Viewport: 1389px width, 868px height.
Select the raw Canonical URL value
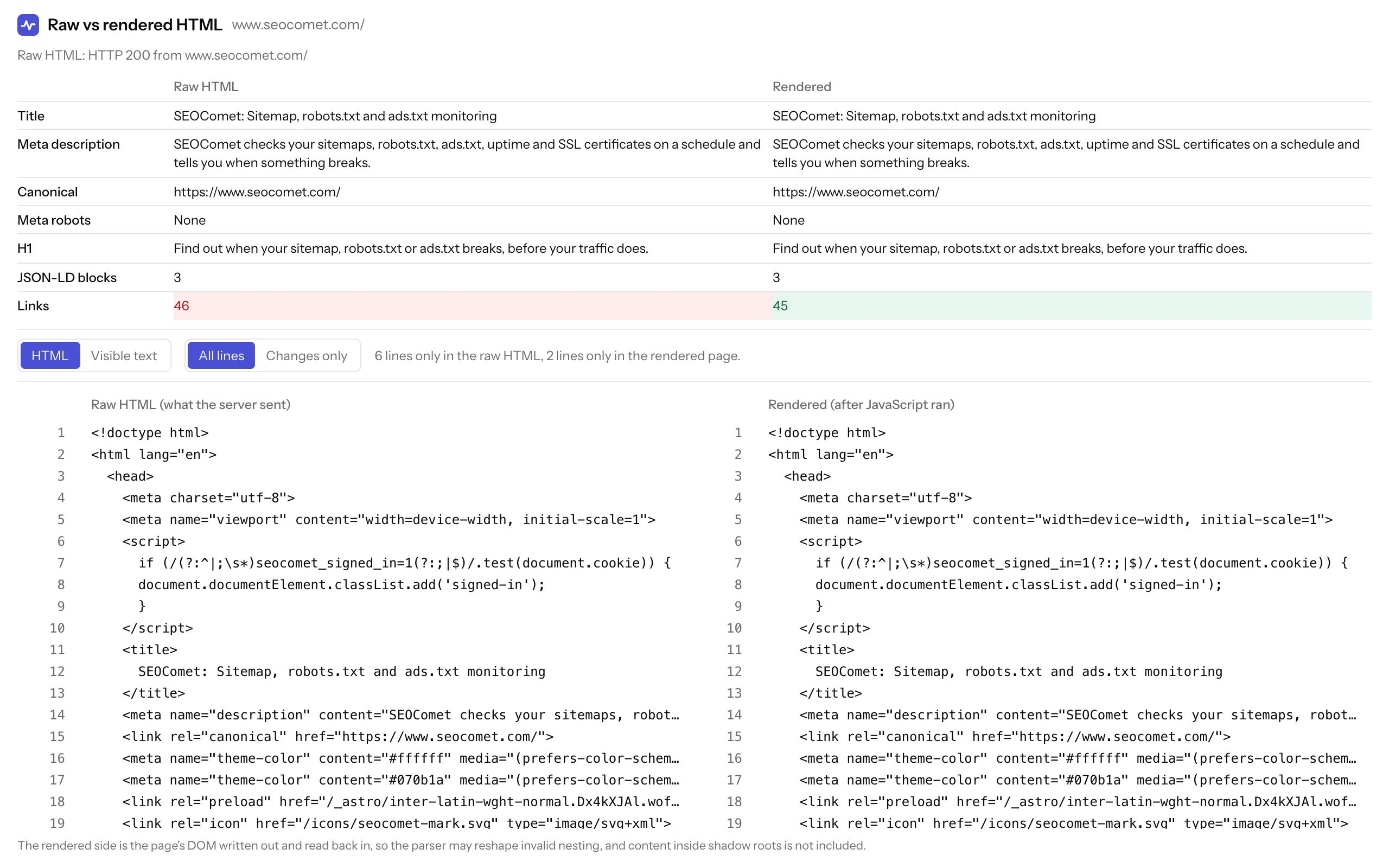[257, 192]
